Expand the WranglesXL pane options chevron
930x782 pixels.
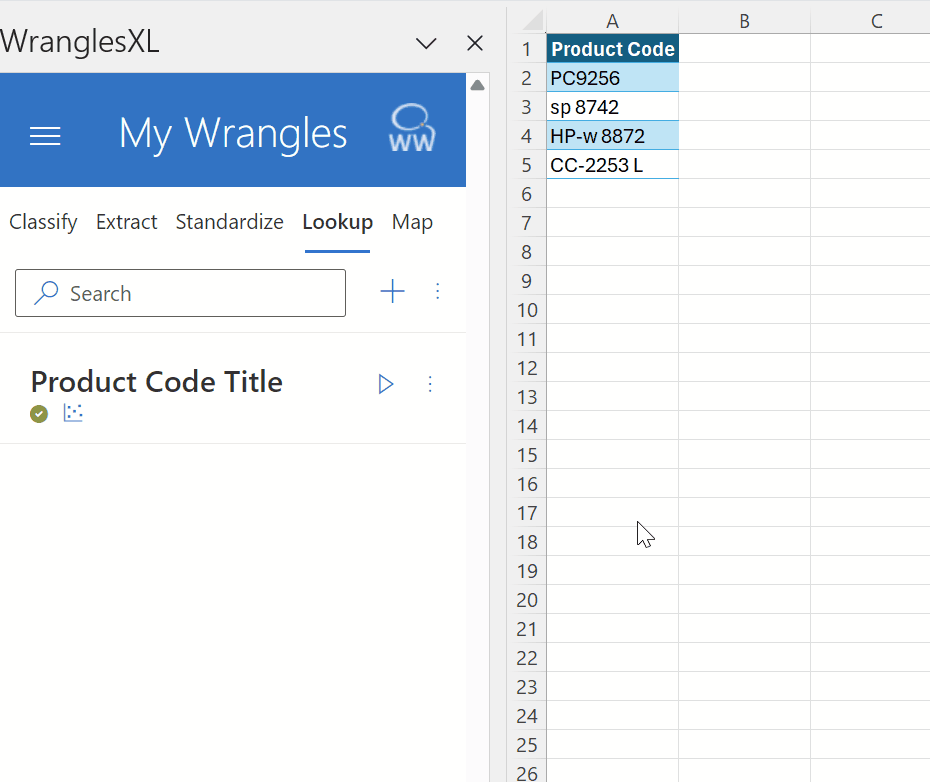[426, 43]
